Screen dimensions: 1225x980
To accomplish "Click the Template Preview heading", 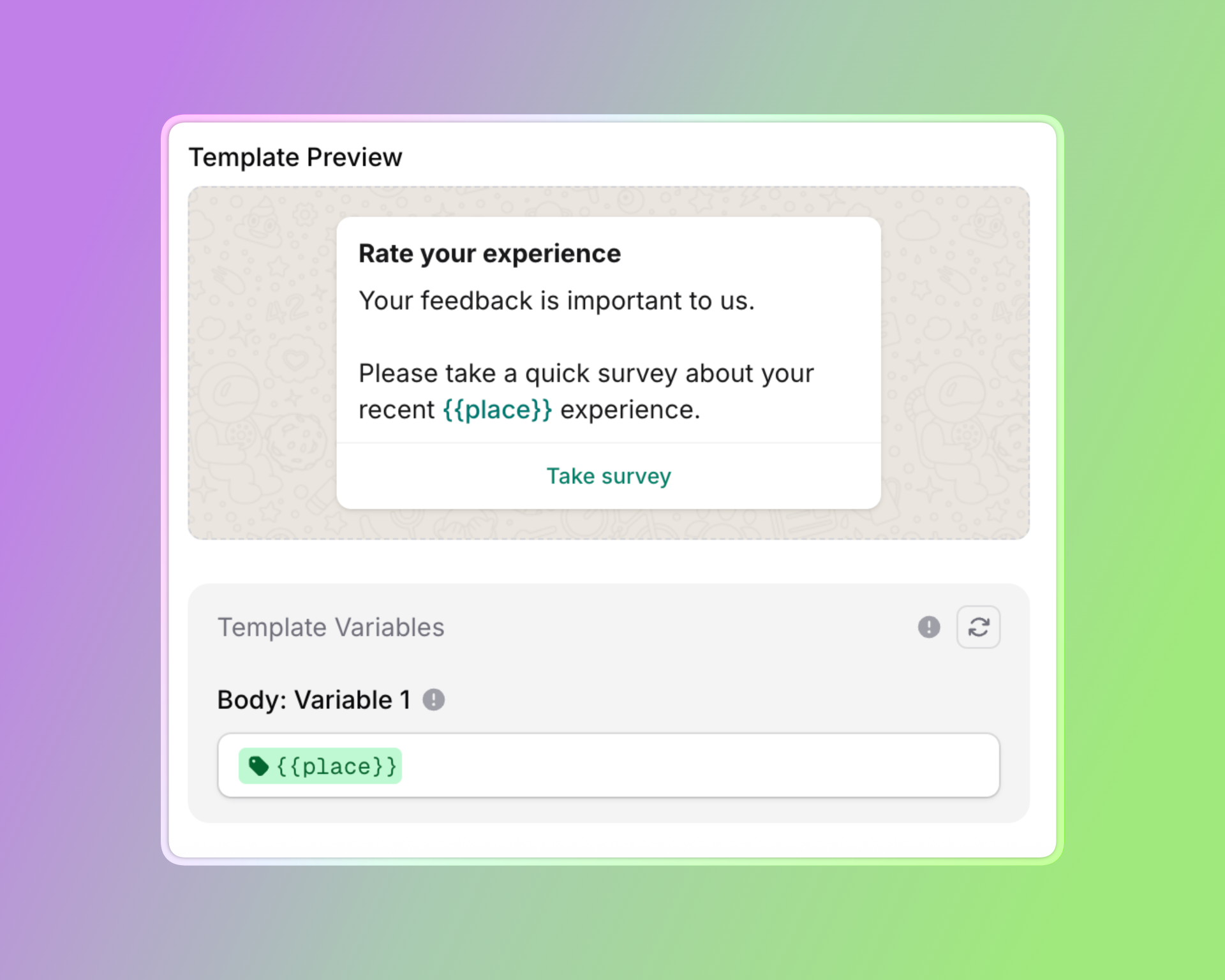I will tap(296, 156).
